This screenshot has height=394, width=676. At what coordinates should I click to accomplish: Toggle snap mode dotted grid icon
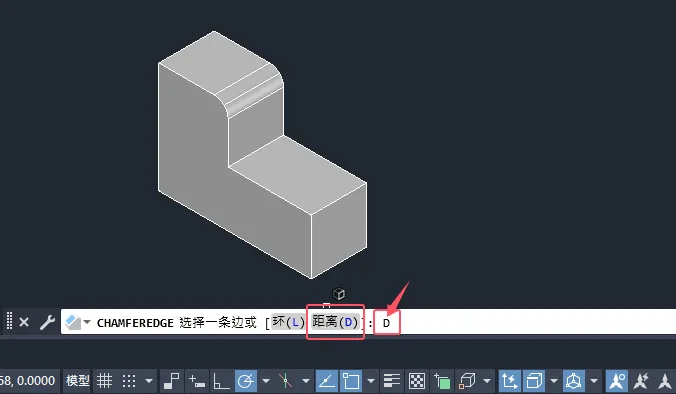coord(129,381)
